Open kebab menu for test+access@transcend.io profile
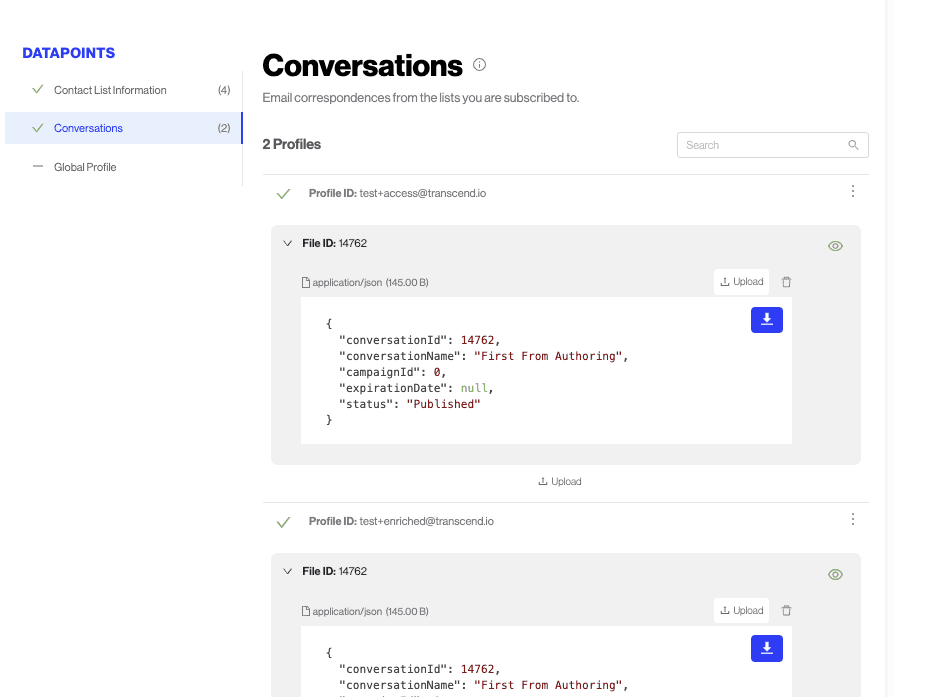The image size is (938, 697). click(852, 192)
